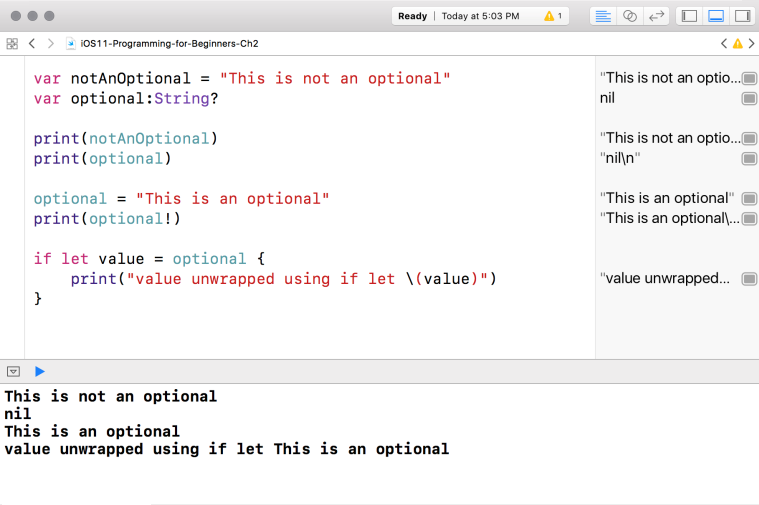The image size is (759, 505).
Task: Click the print(optional!) code line
Action: point(108,219)
